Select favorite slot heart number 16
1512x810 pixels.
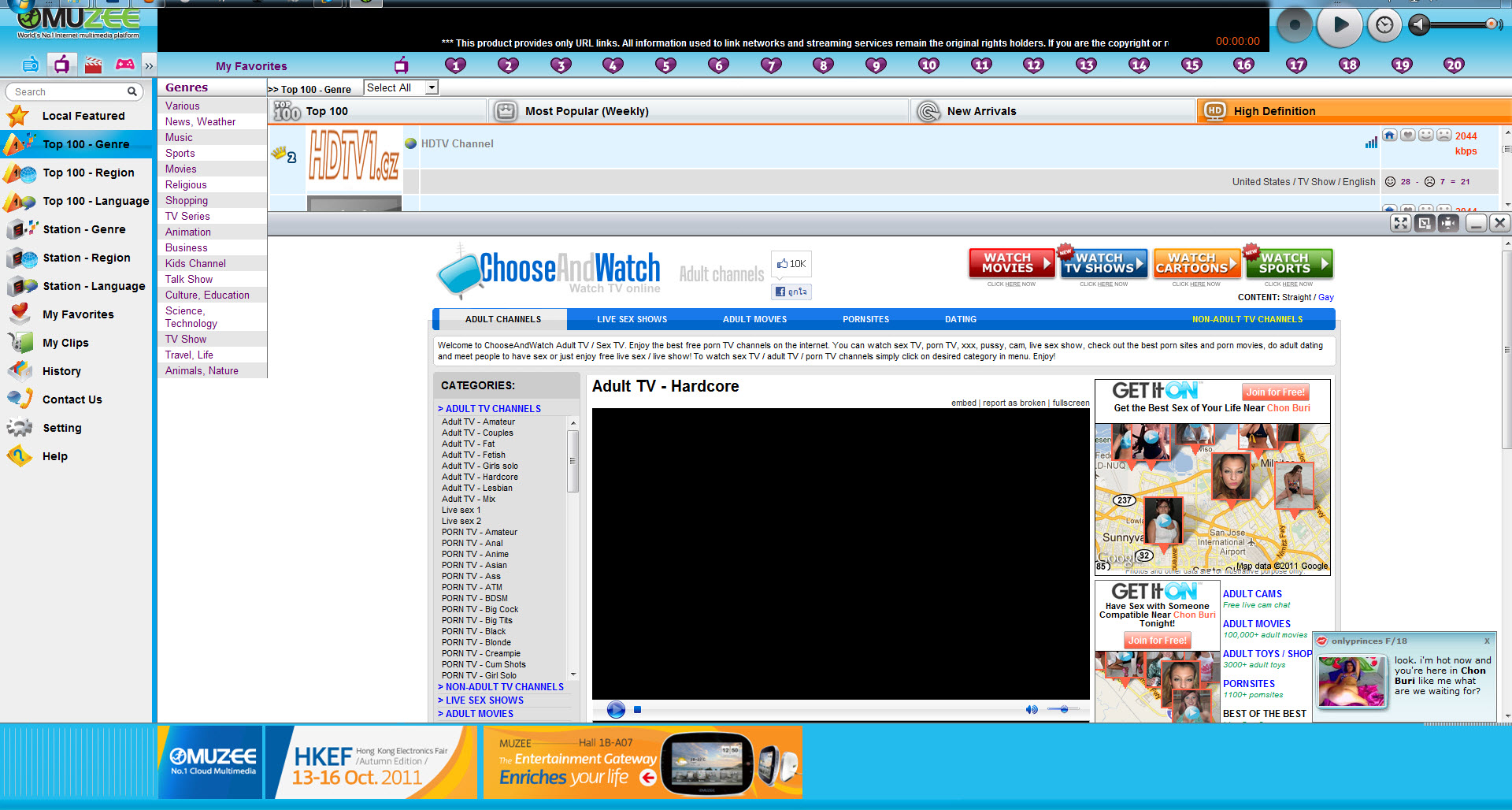tap(1244, 65)
